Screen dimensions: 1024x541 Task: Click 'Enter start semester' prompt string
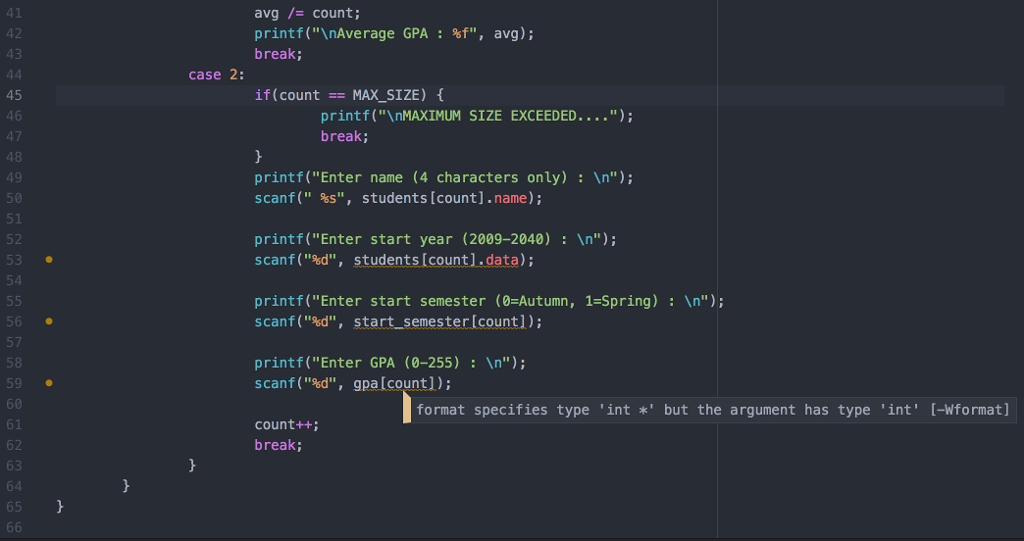(509, 301)
